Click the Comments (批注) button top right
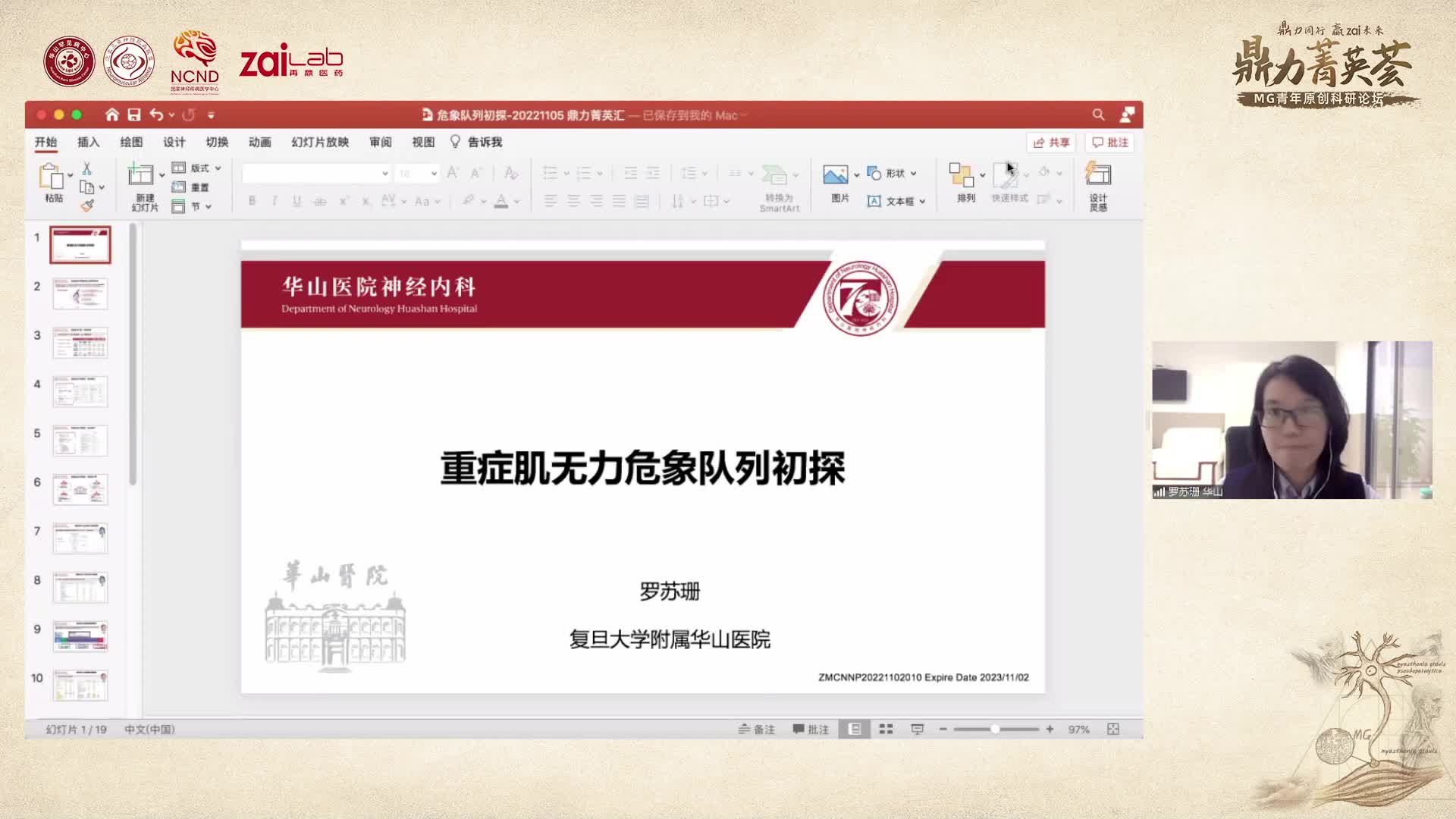 tap(1110, 142)
